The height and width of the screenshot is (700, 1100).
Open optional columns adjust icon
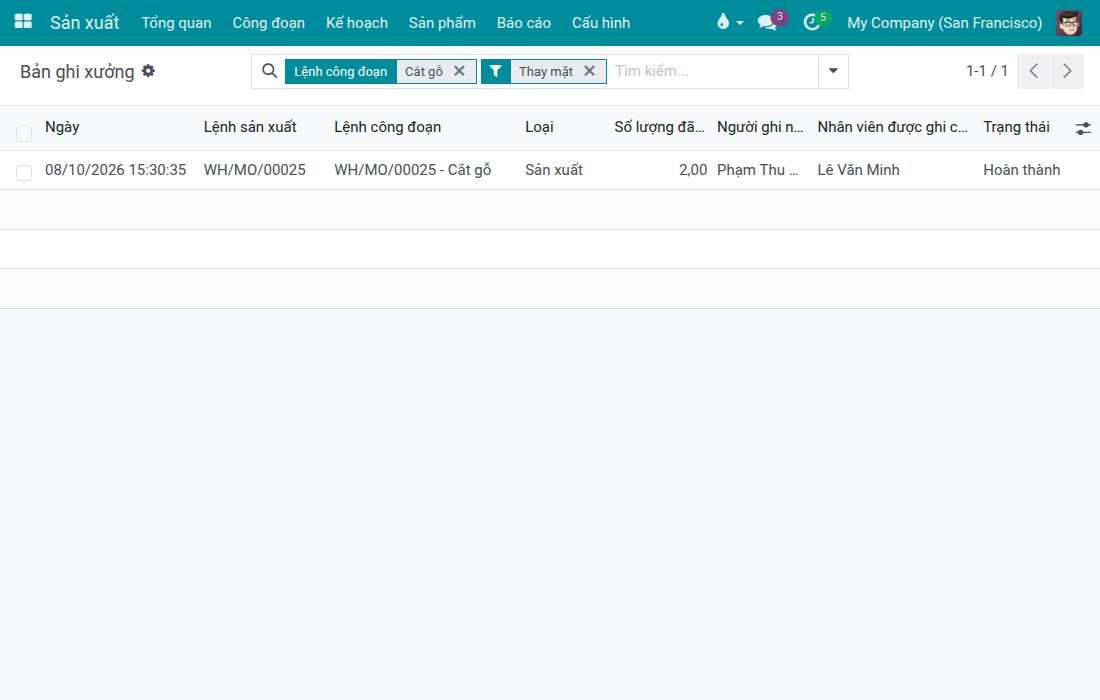coord(1082,128)
